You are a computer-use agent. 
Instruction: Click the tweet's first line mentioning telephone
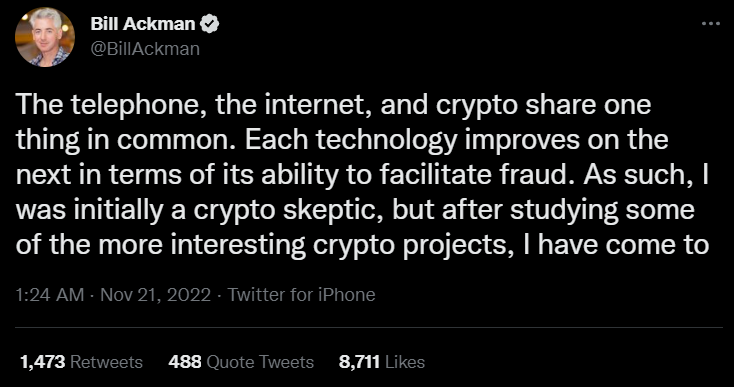(333, 106)
